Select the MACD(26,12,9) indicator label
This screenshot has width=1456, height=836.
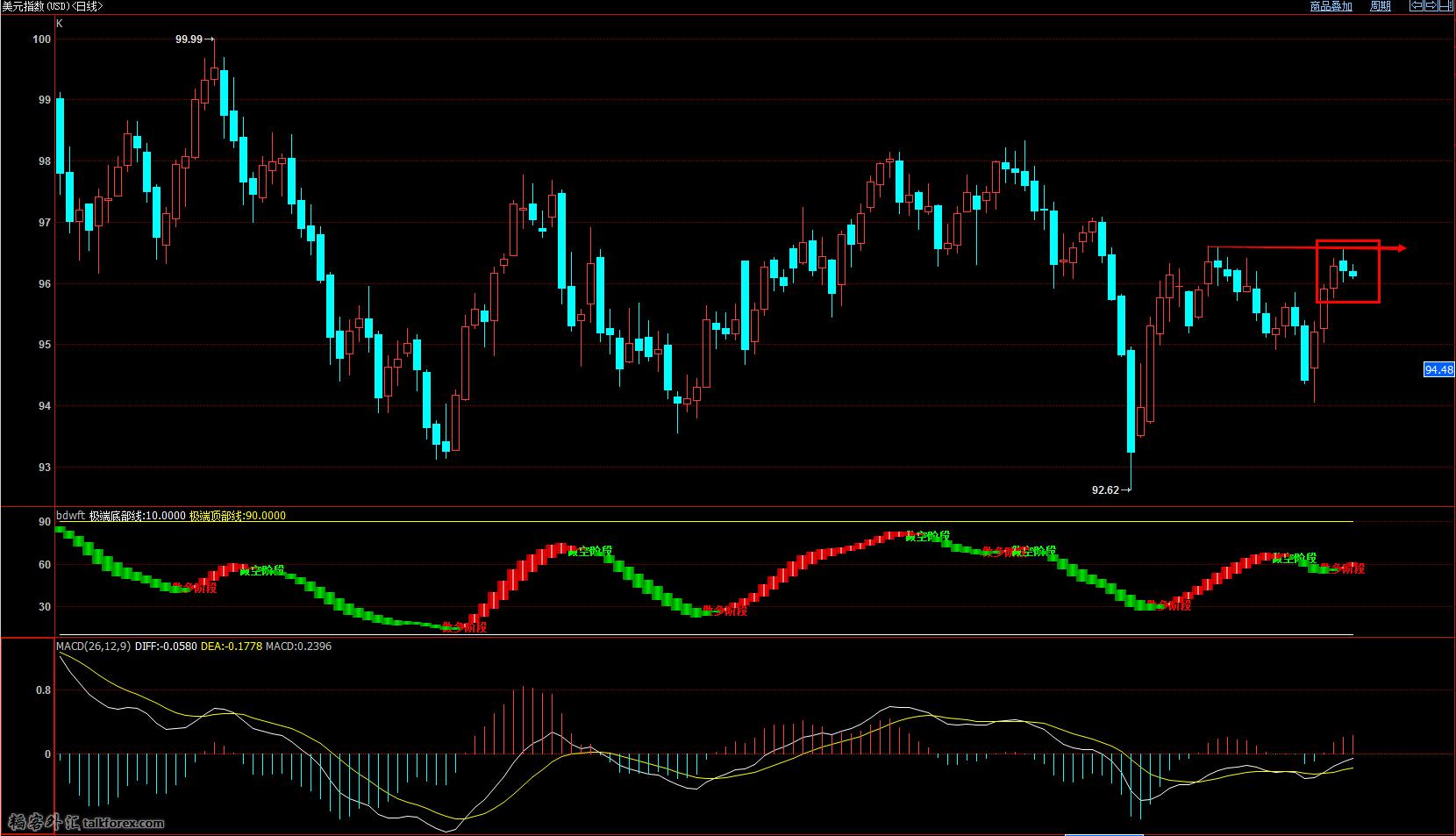pyautogui.click(x=94, y=647)
